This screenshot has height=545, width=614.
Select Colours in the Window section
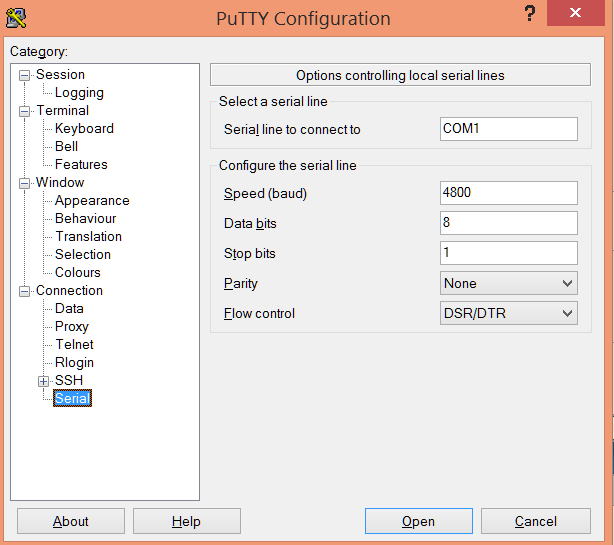78,273
